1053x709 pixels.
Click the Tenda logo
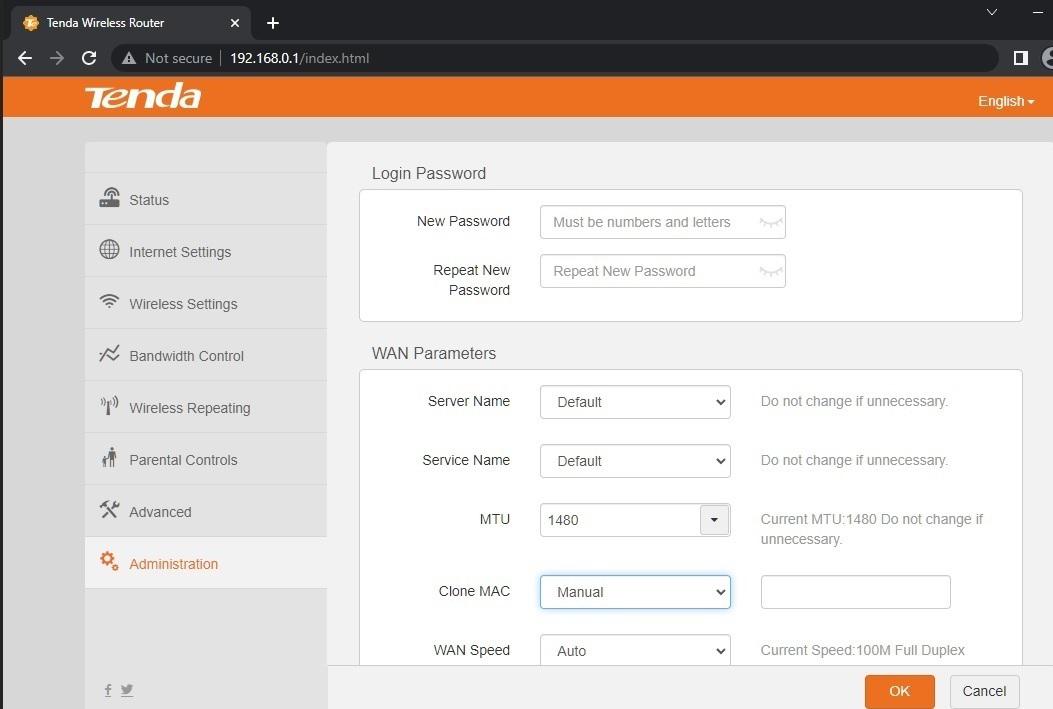142,97
